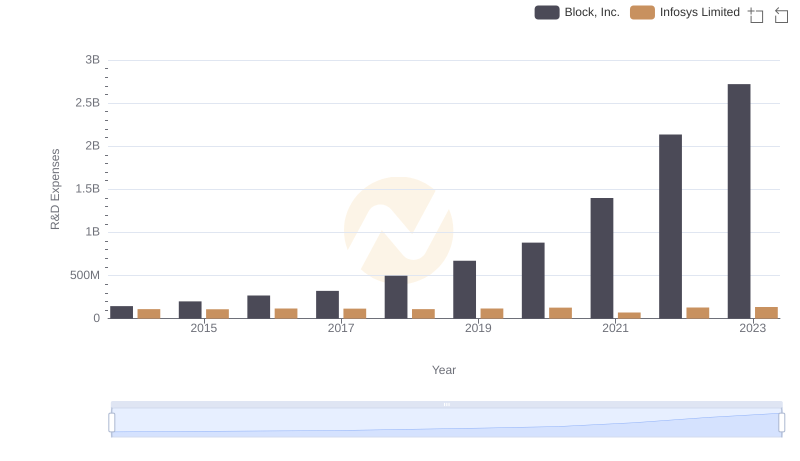Click the Block, Inc. bar above 2019
The image size is (800, 461).
pos(464,290)
